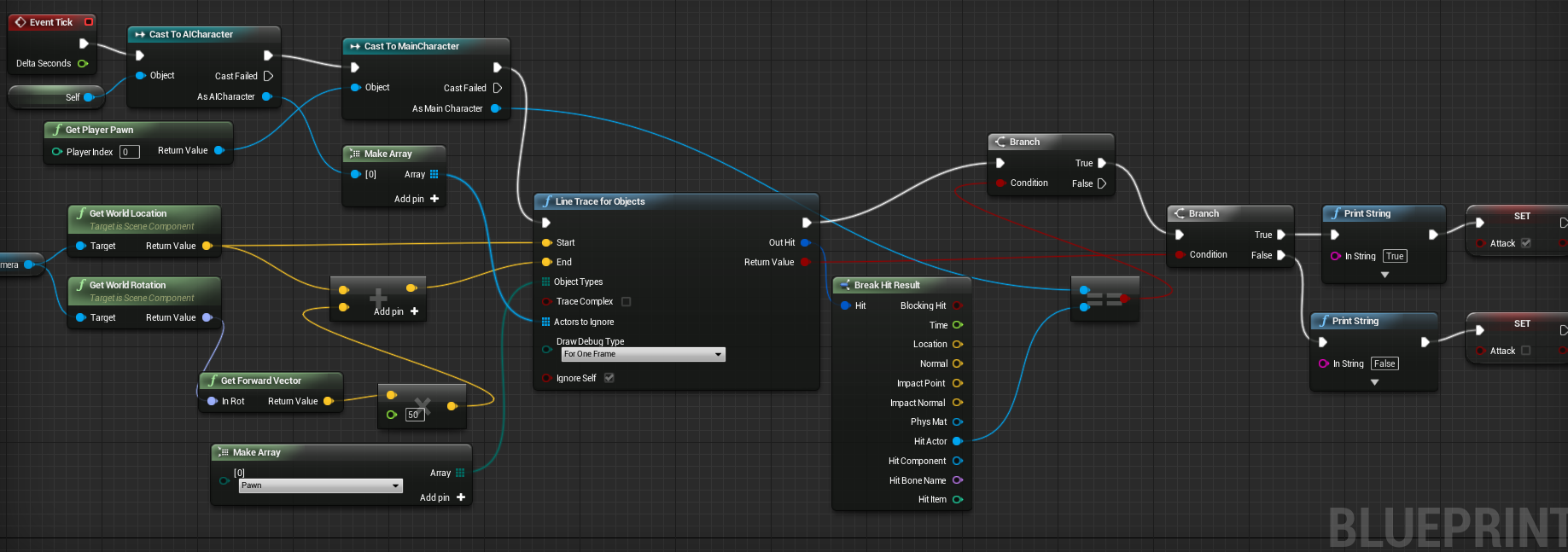Click the Cast Failed pin on Cast To AICharacter
Screen dimensions: 1568x552
click(268, 76)
